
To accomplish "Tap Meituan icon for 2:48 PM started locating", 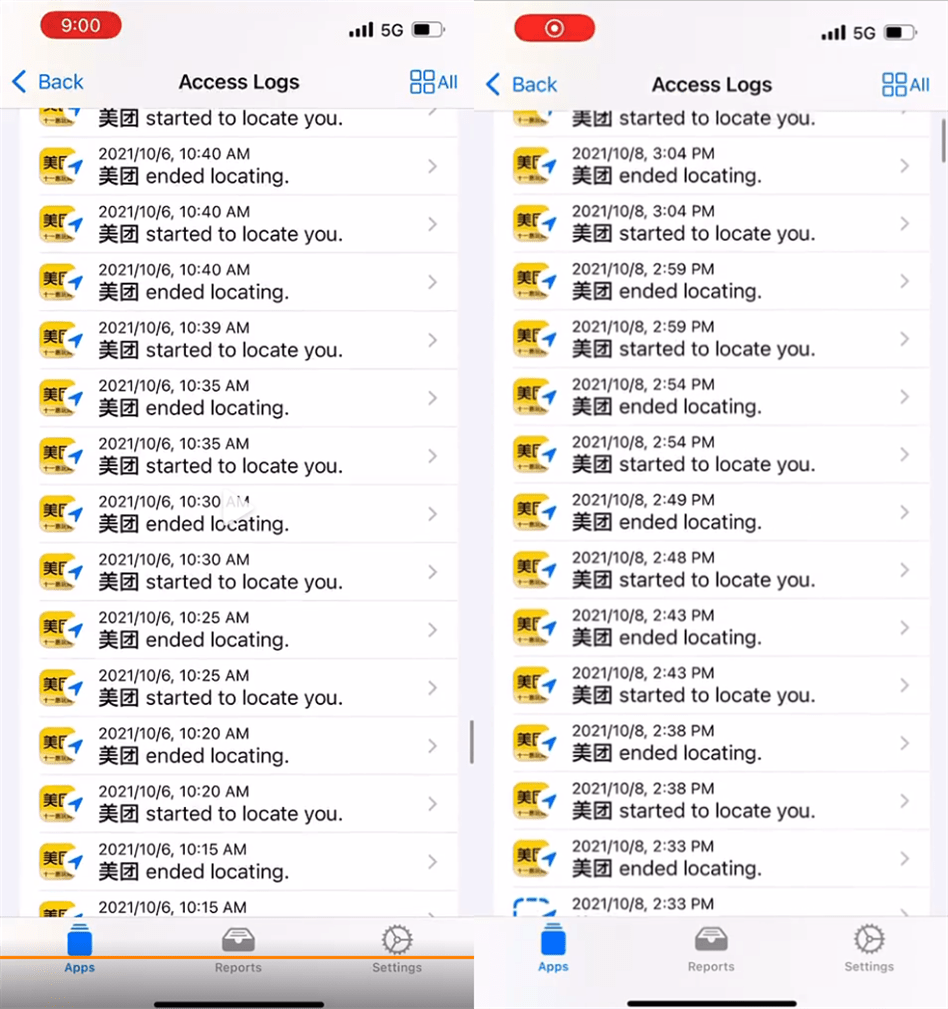I will (534, 569).
